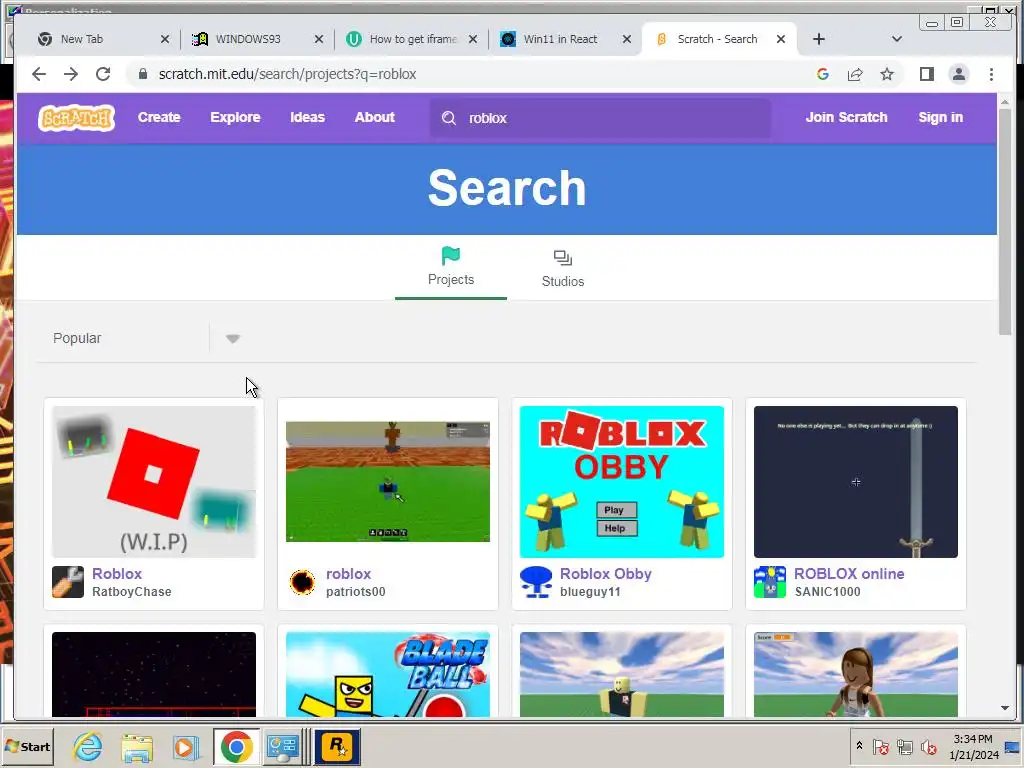Open the Ideas menu link
1024x768 pixels.
(308, 118)
